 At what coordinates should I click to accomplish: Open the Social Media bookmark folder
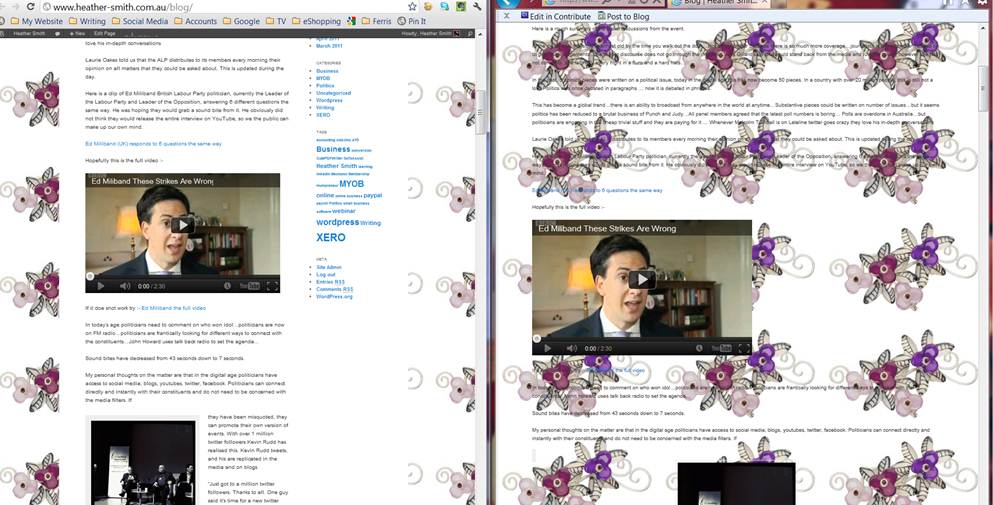click(x=140, y=21)
